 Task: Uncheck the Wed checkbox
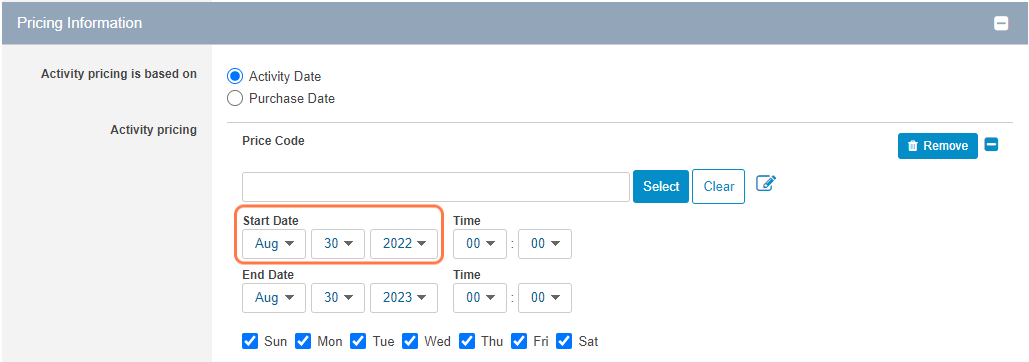[410, 341]
